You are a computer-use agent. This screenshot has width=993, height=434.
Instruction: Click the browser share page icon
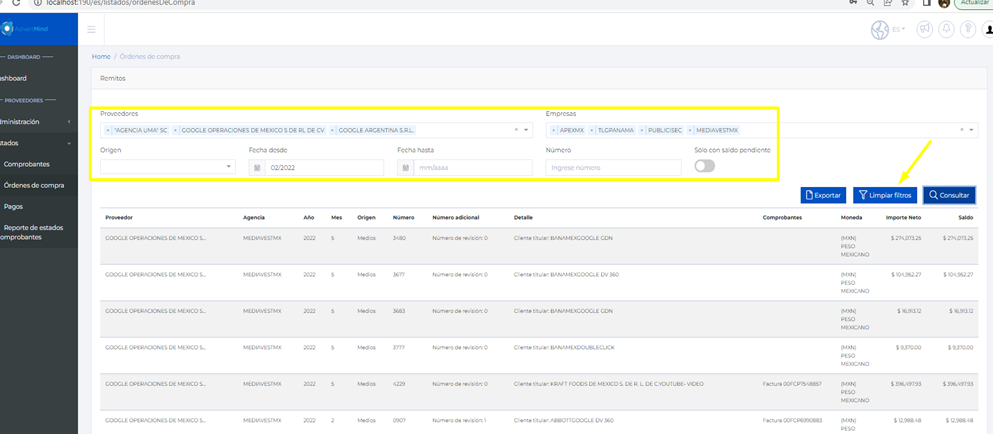tap(889, 3)
